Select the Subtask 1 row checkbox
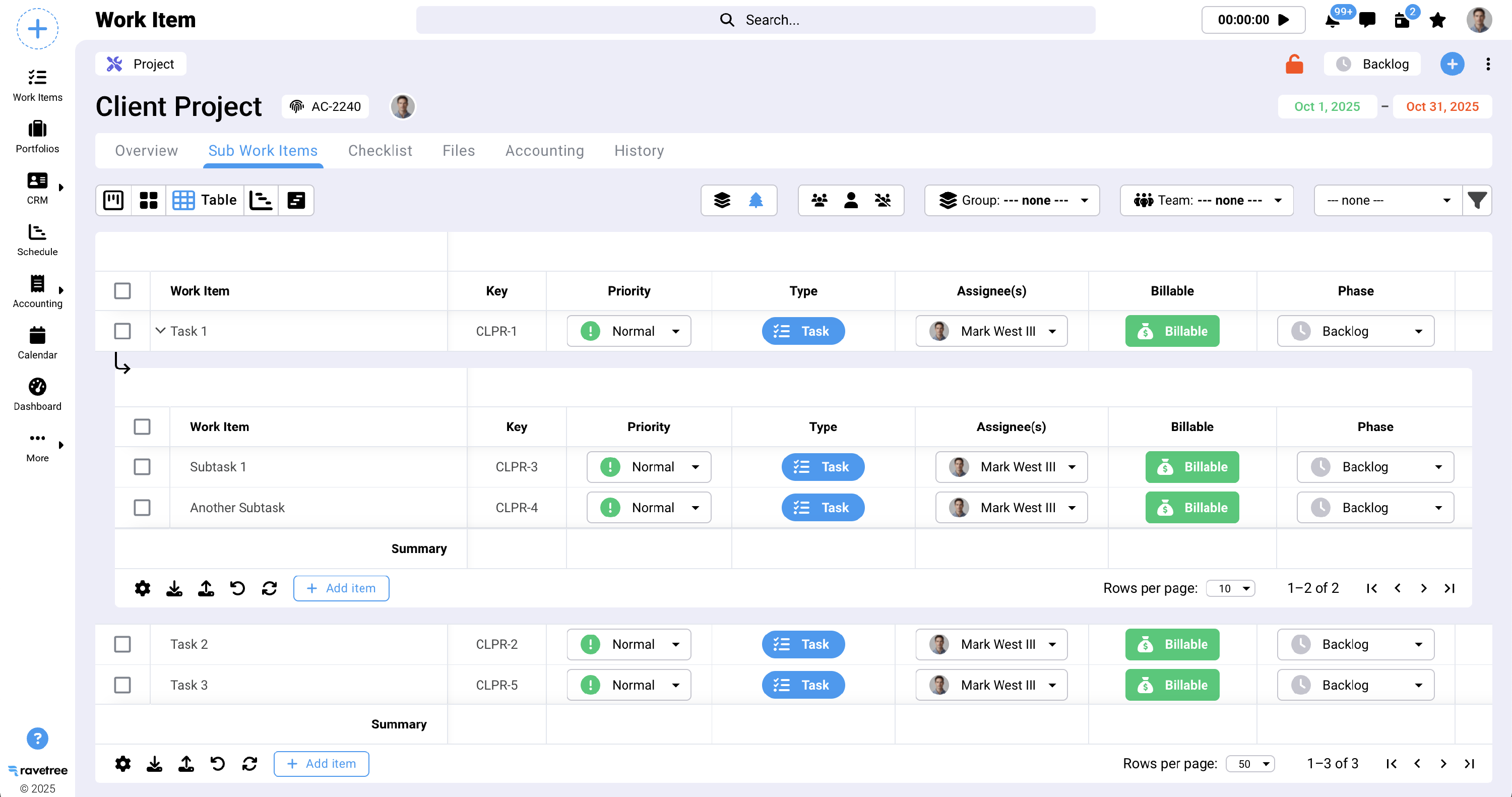This screenshot has width=1512, height=797. [142, 467]
